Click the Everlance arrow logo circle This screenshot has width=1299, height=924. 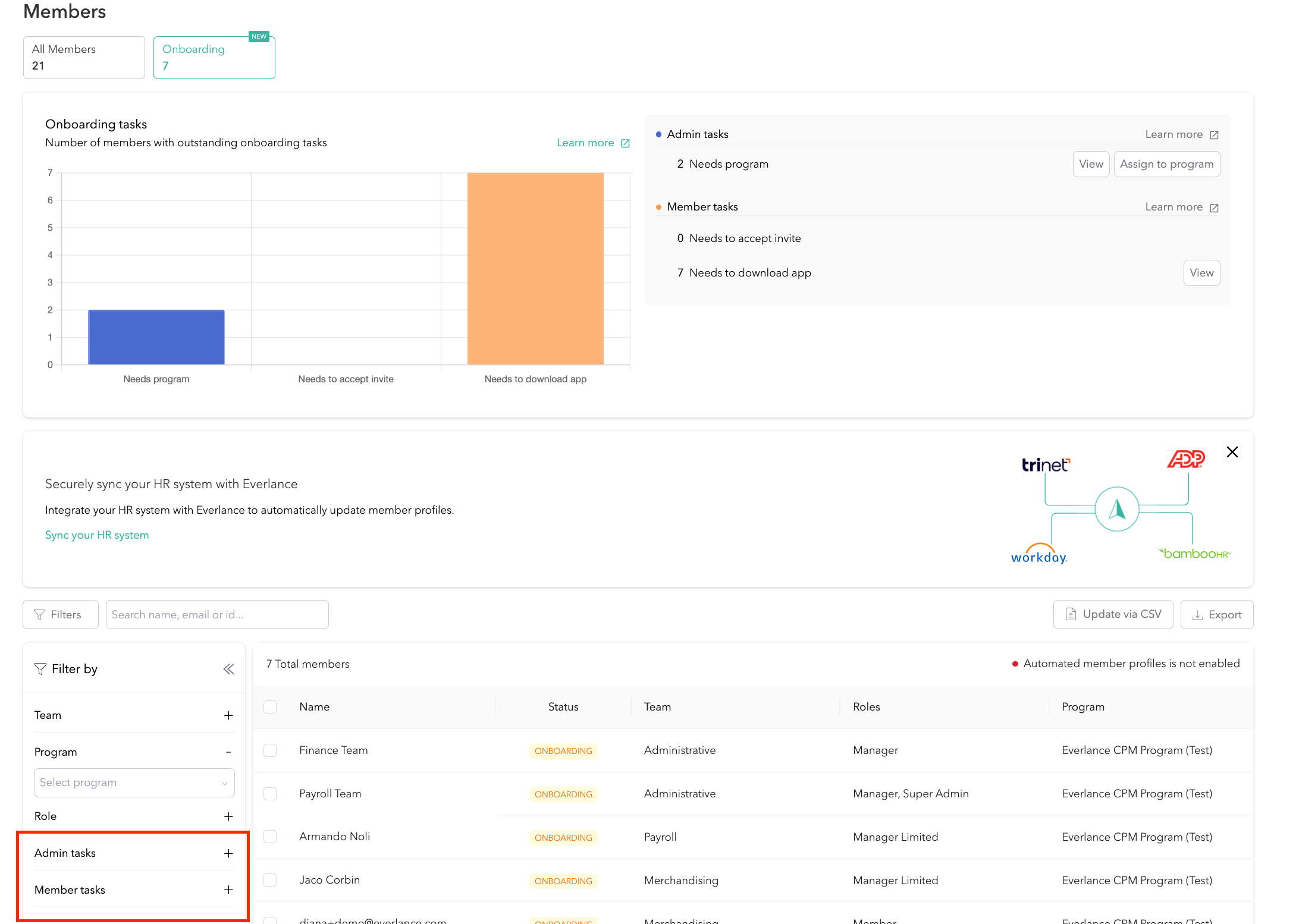pyautogui.click(x=1116, y=509)
